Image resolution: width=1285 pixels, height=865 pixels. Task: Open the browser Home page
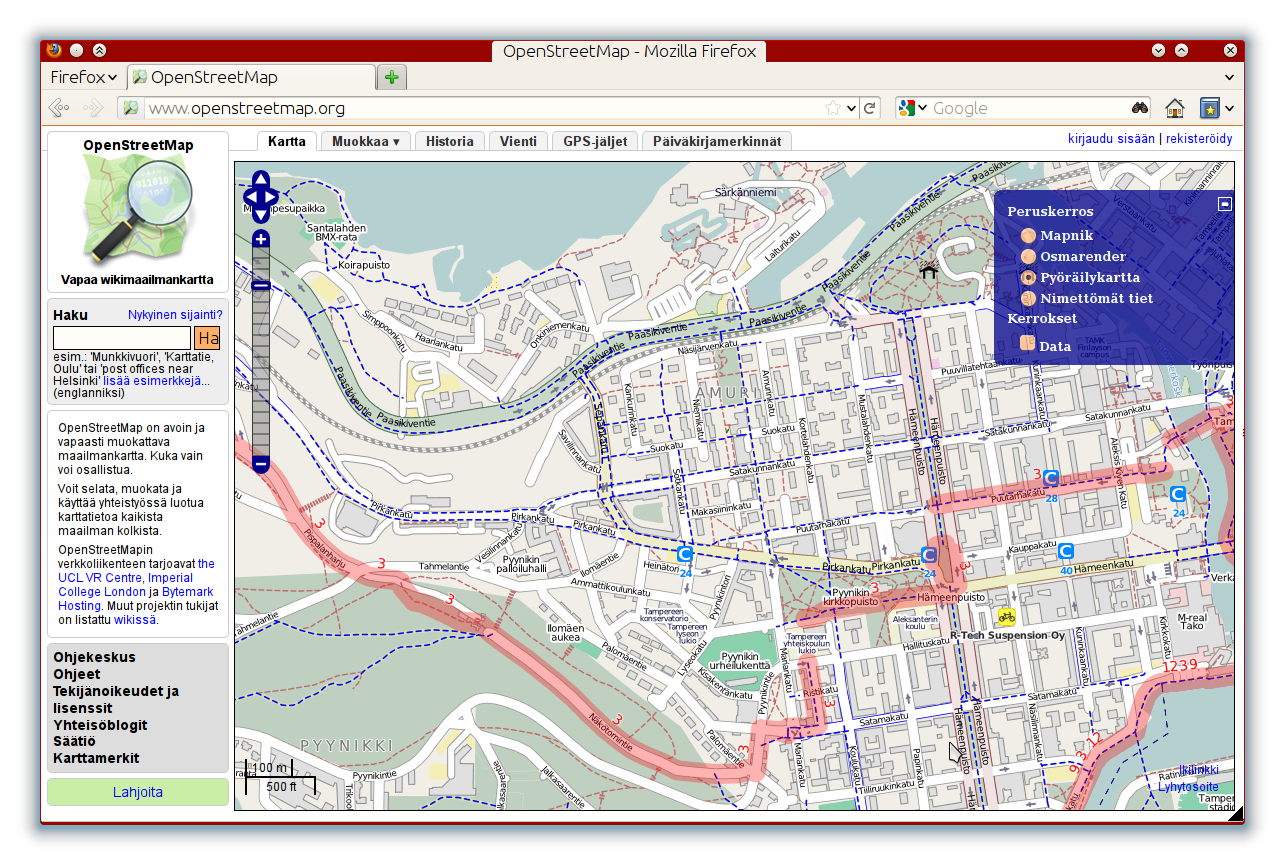1175,108
